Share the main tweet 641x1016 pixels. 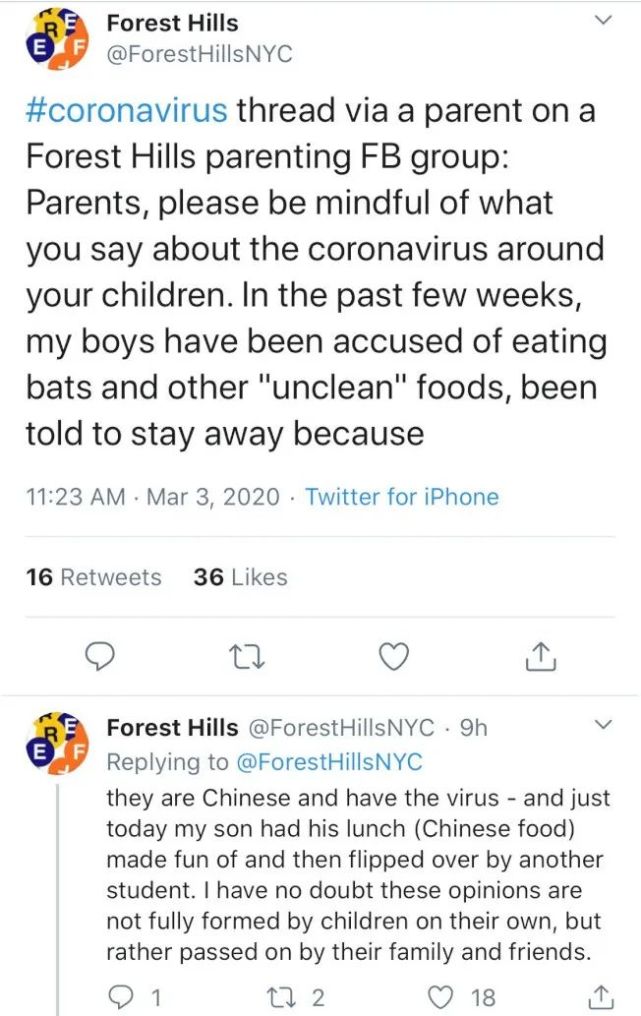(x=539, y=655)
